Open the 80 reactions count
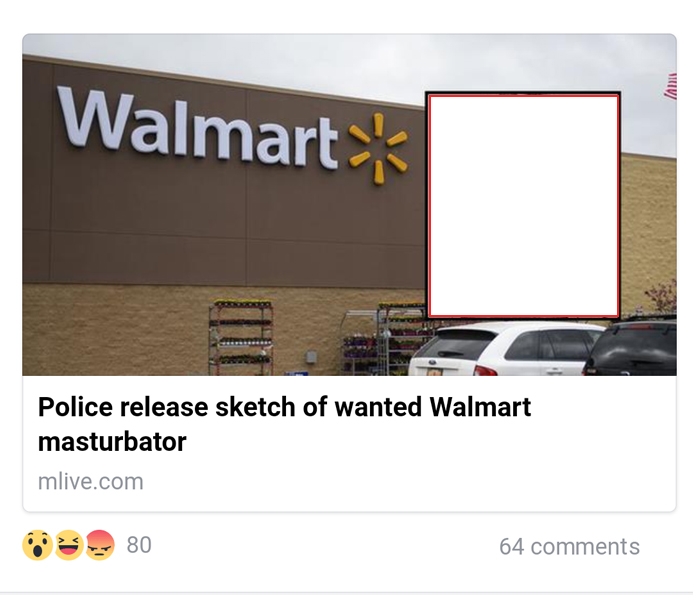The image size is (697, 600). [x=139, y=545]
